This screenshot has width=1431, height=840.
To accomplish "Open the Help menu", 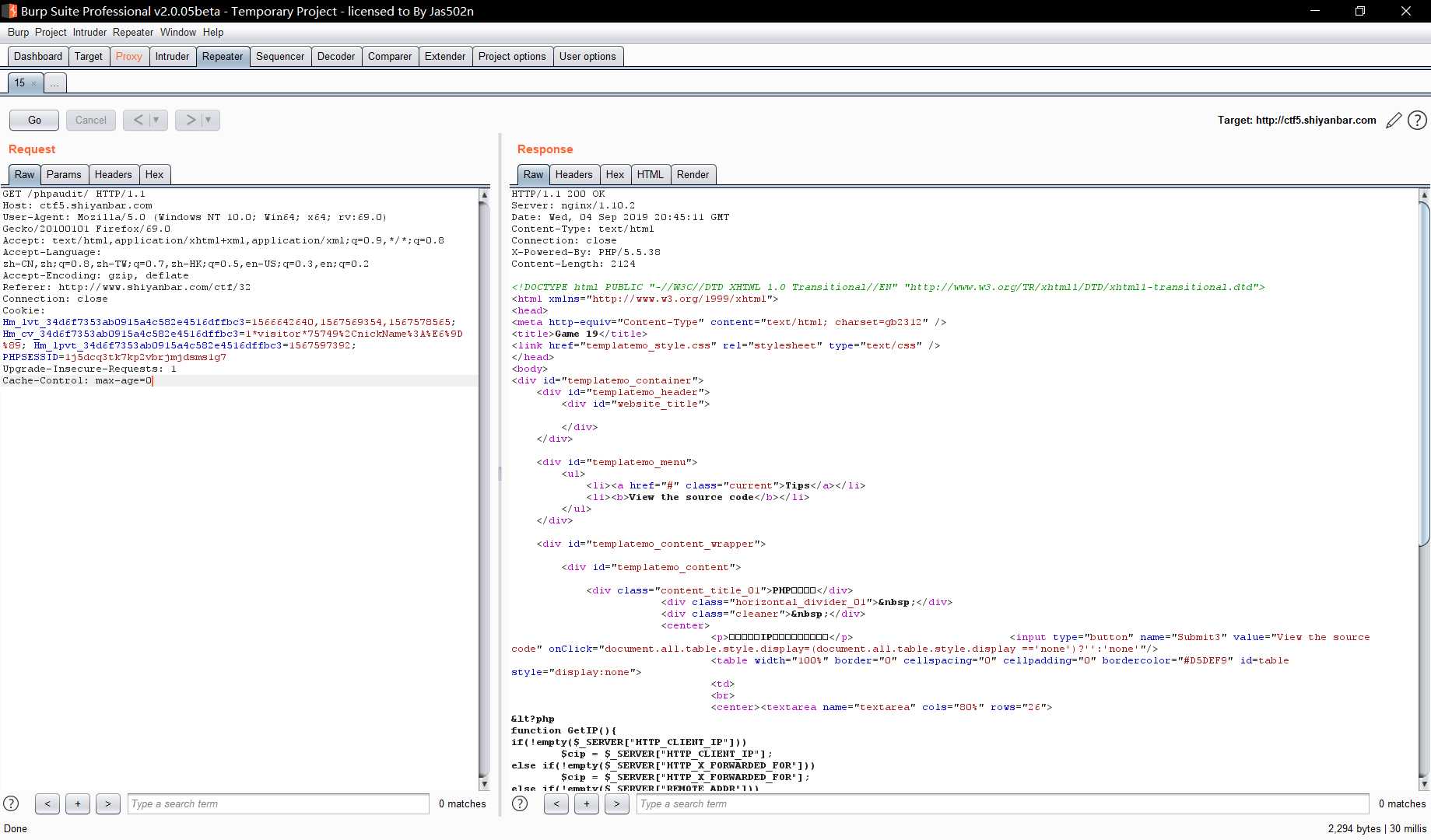I will pos(213,32).
